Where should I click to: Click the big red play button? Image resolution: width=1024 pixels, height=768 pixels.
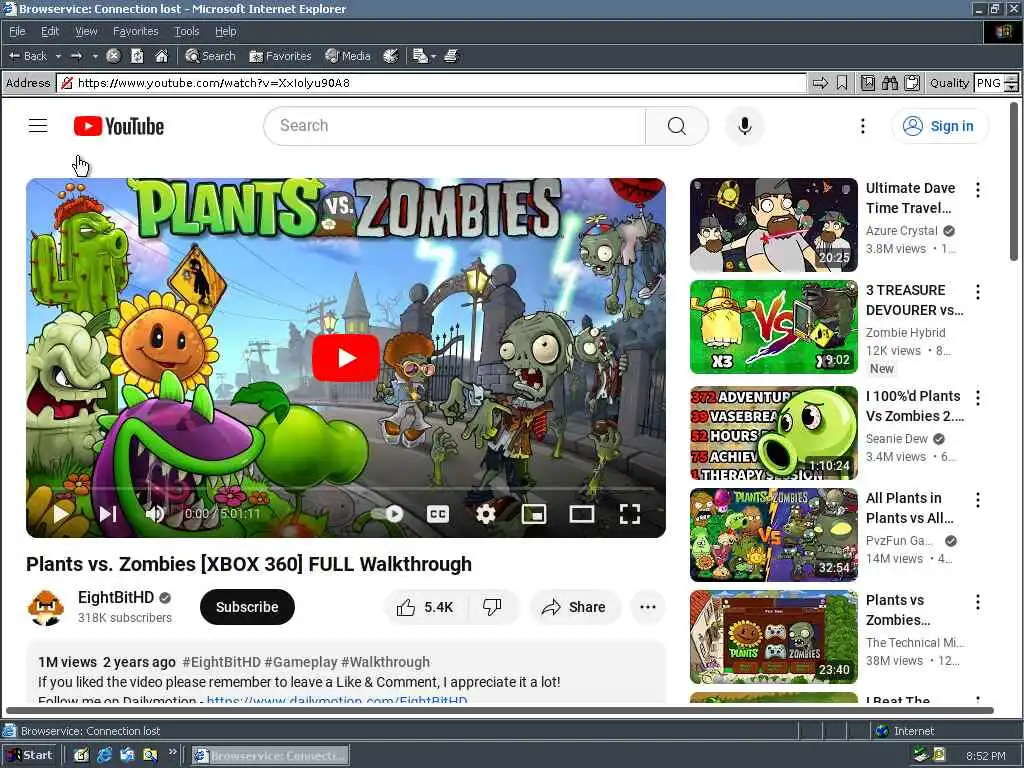coord(345,358)
